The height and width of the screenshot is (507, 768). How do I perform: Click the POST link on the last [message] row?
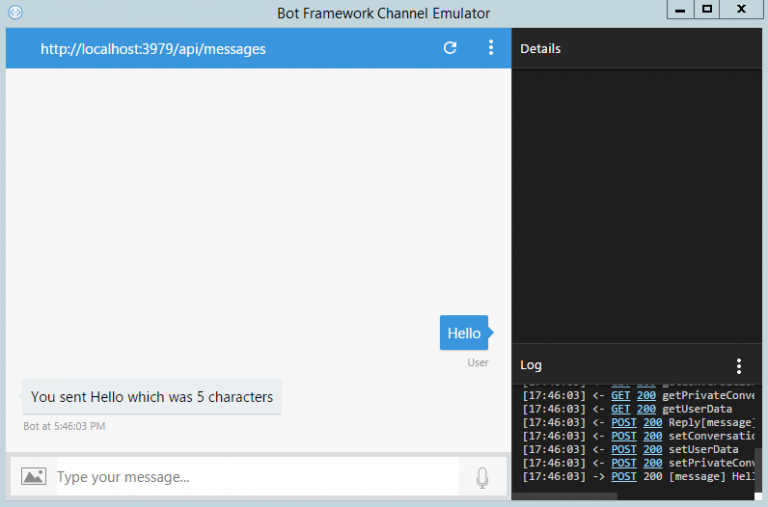click(x=623, y=476)
